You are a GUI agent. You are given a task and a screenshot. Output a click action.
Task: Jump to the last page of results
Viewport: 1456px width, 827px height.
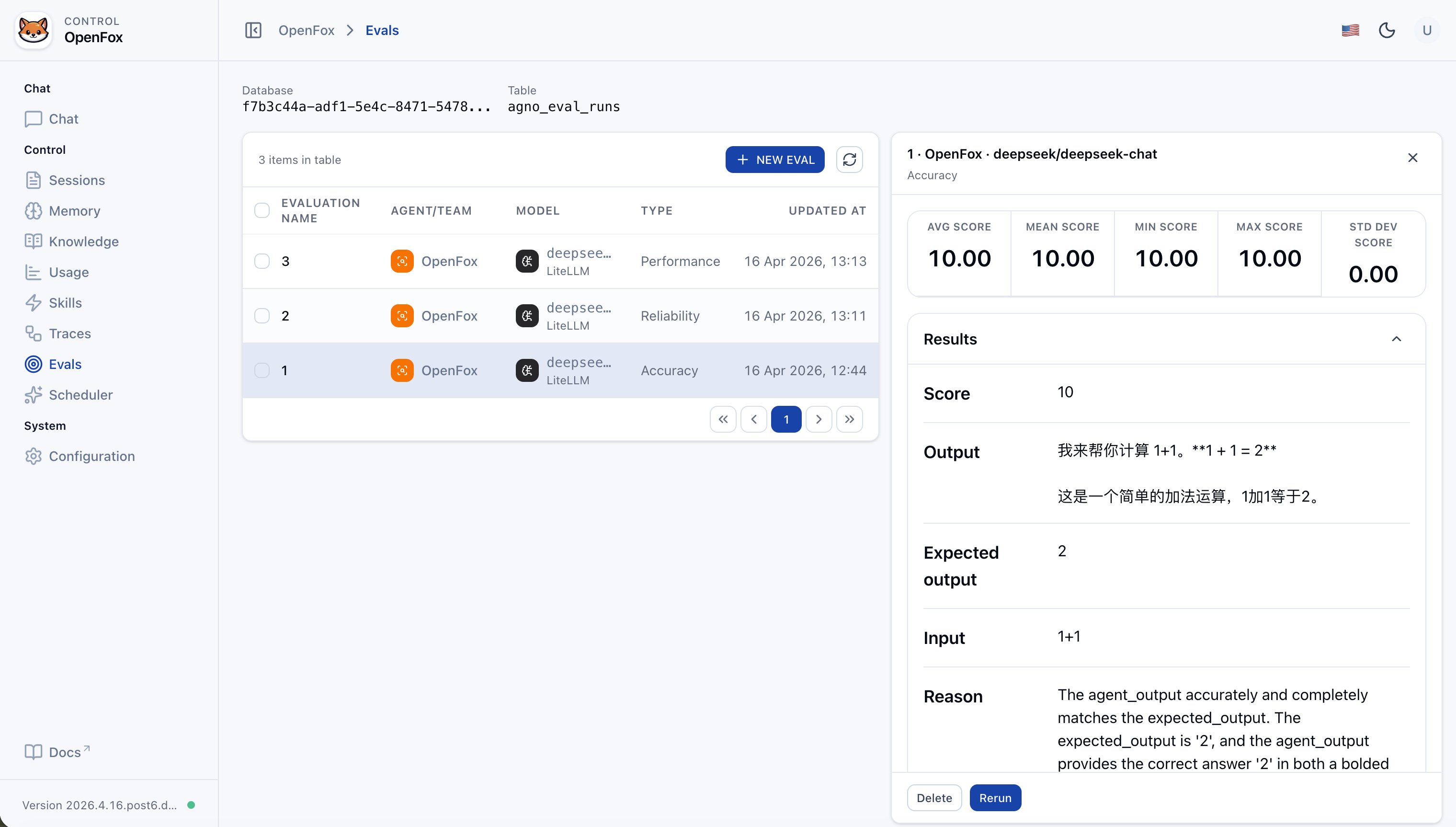pos(849,419)
